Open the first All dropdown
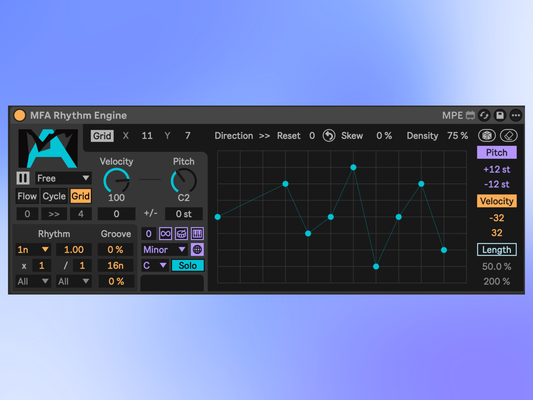Image resolution: width=533 pixels, height=400 pixels. coord(33,281)
